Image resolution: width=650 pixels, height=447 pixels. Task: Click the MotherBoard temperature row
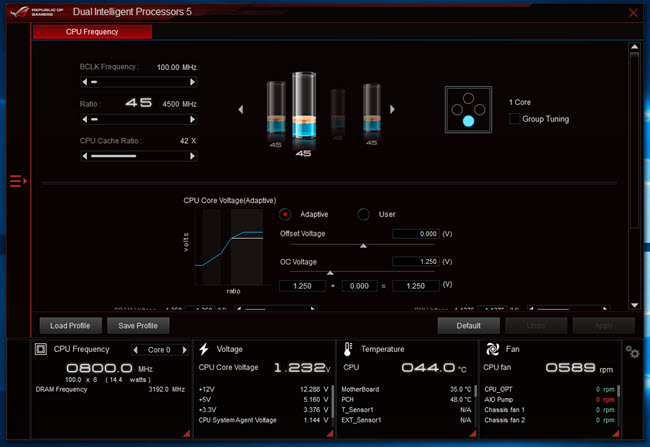pos(406,389)
